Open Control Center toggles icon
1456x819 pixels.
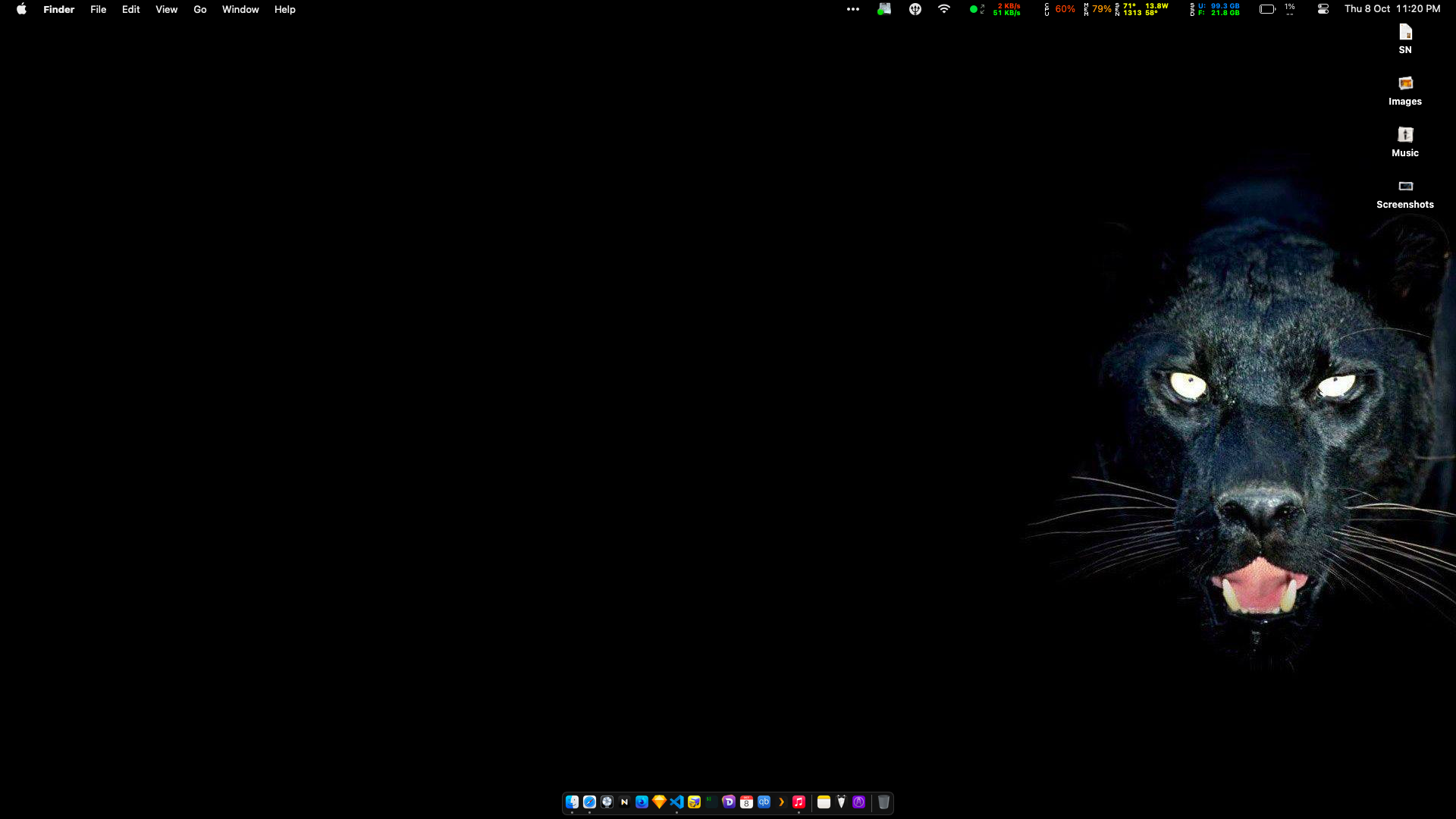[1323, 9]
